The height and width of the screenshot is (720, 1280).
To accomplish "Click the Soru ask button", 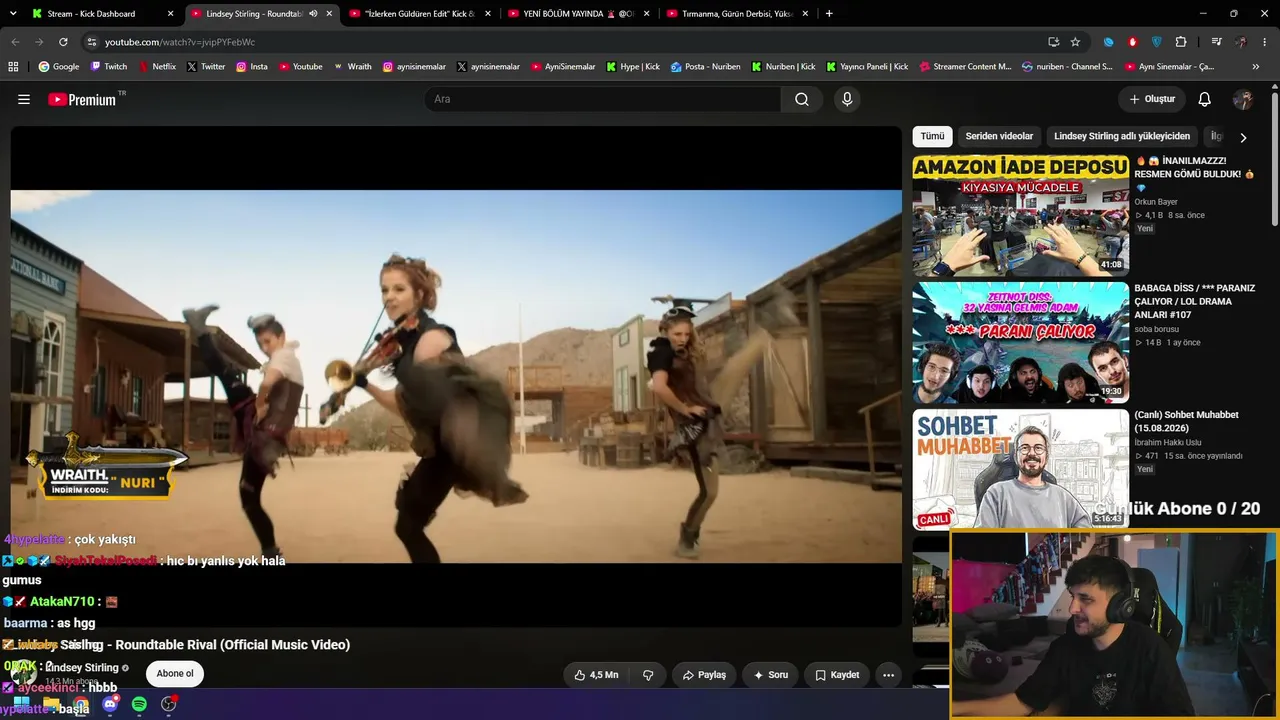I will click(771, 675).
